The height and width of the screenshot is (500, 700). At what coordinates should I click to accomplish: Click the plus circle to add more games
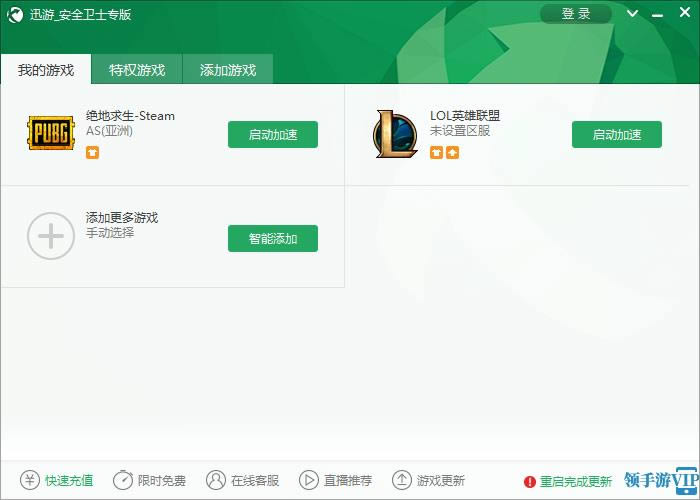pos(50,236)
